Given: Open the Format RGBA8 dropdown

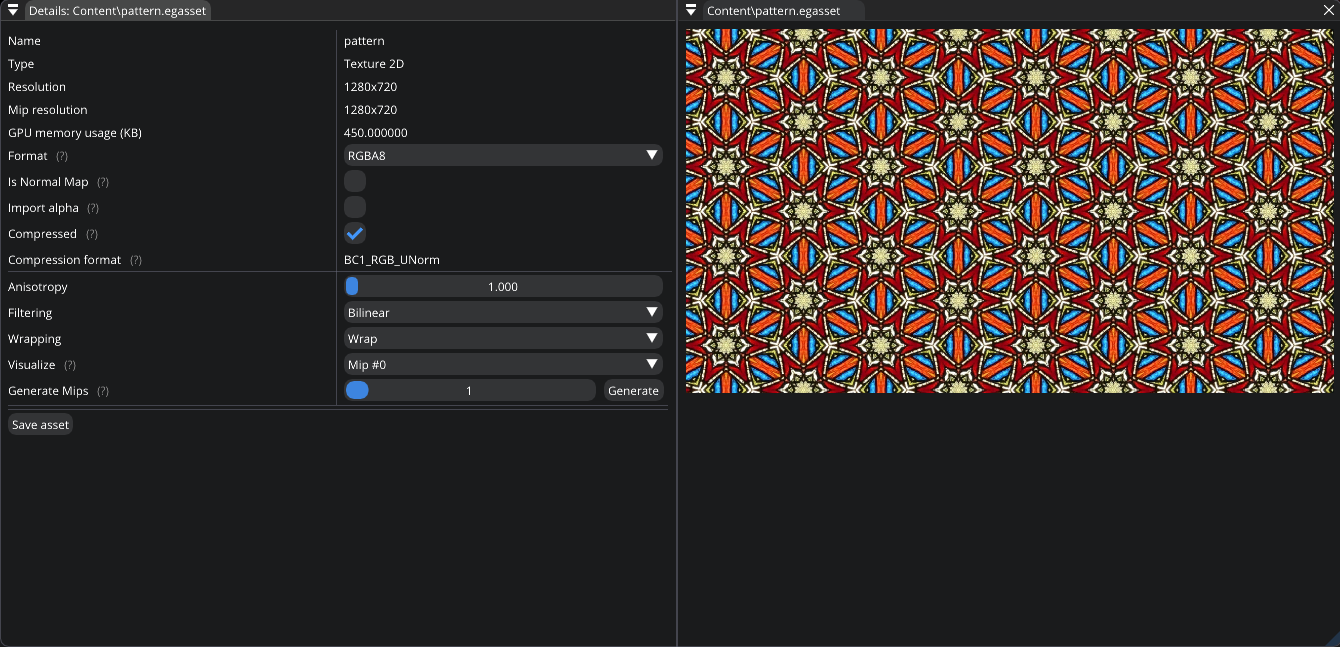Looking at the screenshot, I should tap(503, 155).
